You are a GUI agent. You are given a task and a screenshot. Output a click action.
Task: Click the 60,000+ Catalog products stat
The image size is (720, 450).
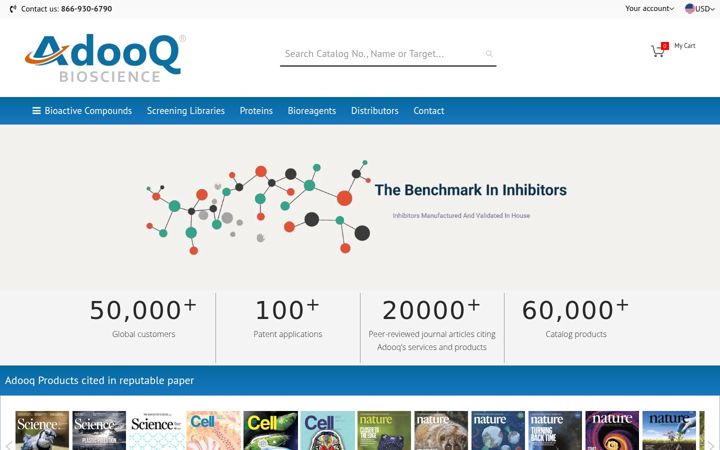click(576, 319)
